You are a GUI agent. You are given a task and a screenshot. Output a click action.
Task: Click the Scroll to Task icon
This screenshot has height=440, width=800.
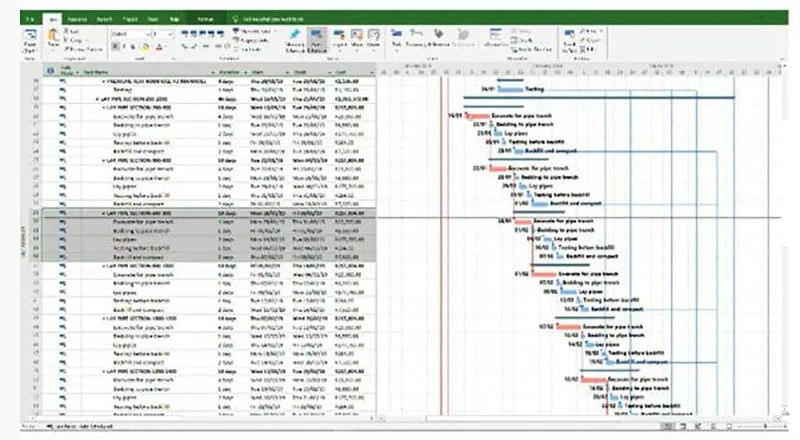(569, 39)
